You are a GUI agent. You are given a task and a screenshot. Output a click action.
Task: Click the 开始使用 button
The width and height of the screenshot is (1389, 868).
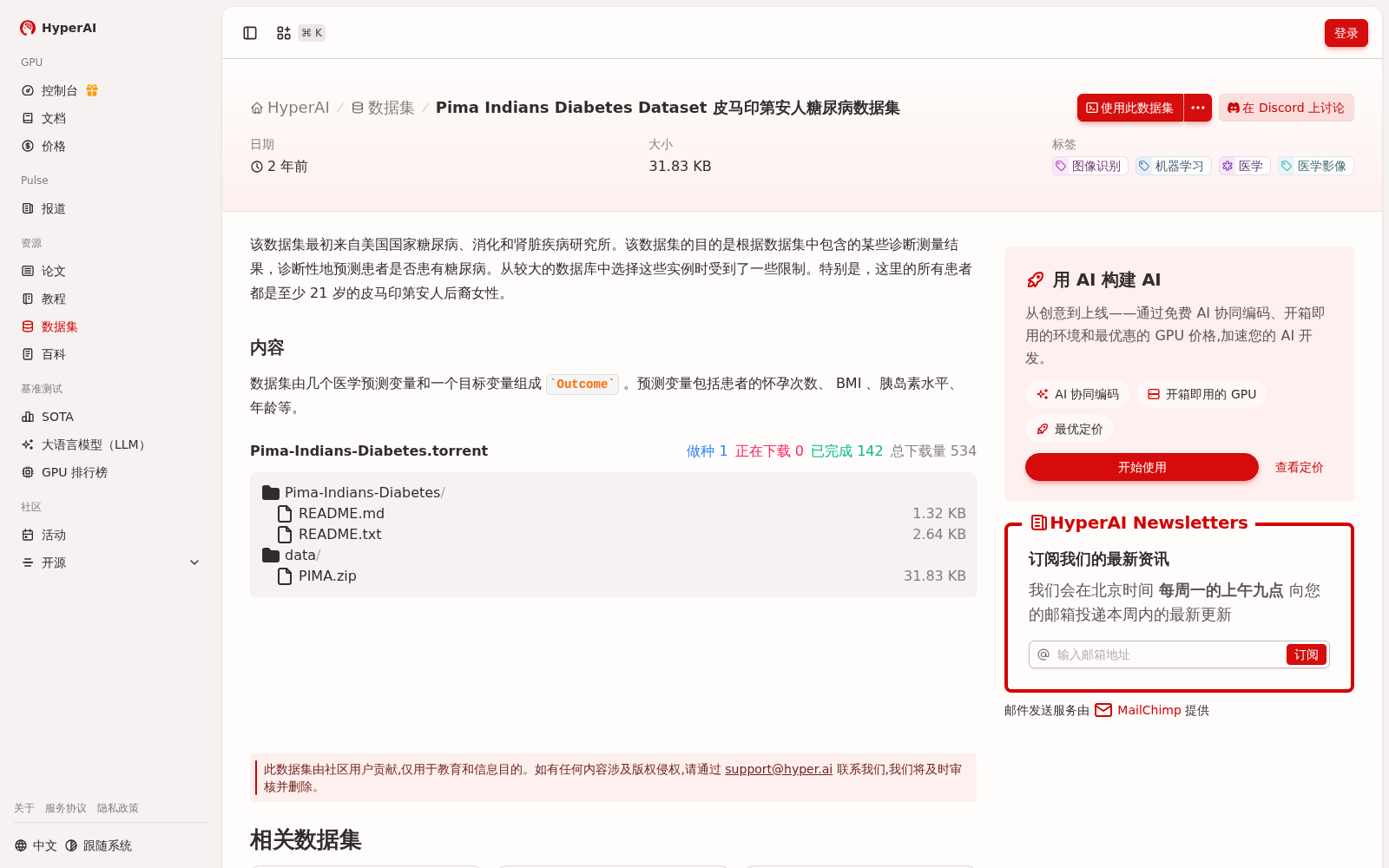point(1142,467)
